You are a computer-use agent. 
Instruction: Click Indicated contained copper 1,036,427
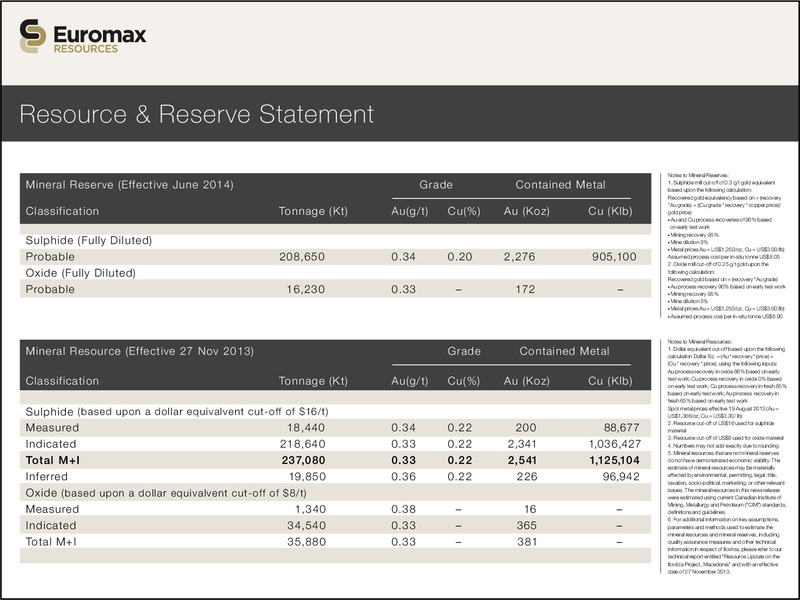[x=615, y=444]
